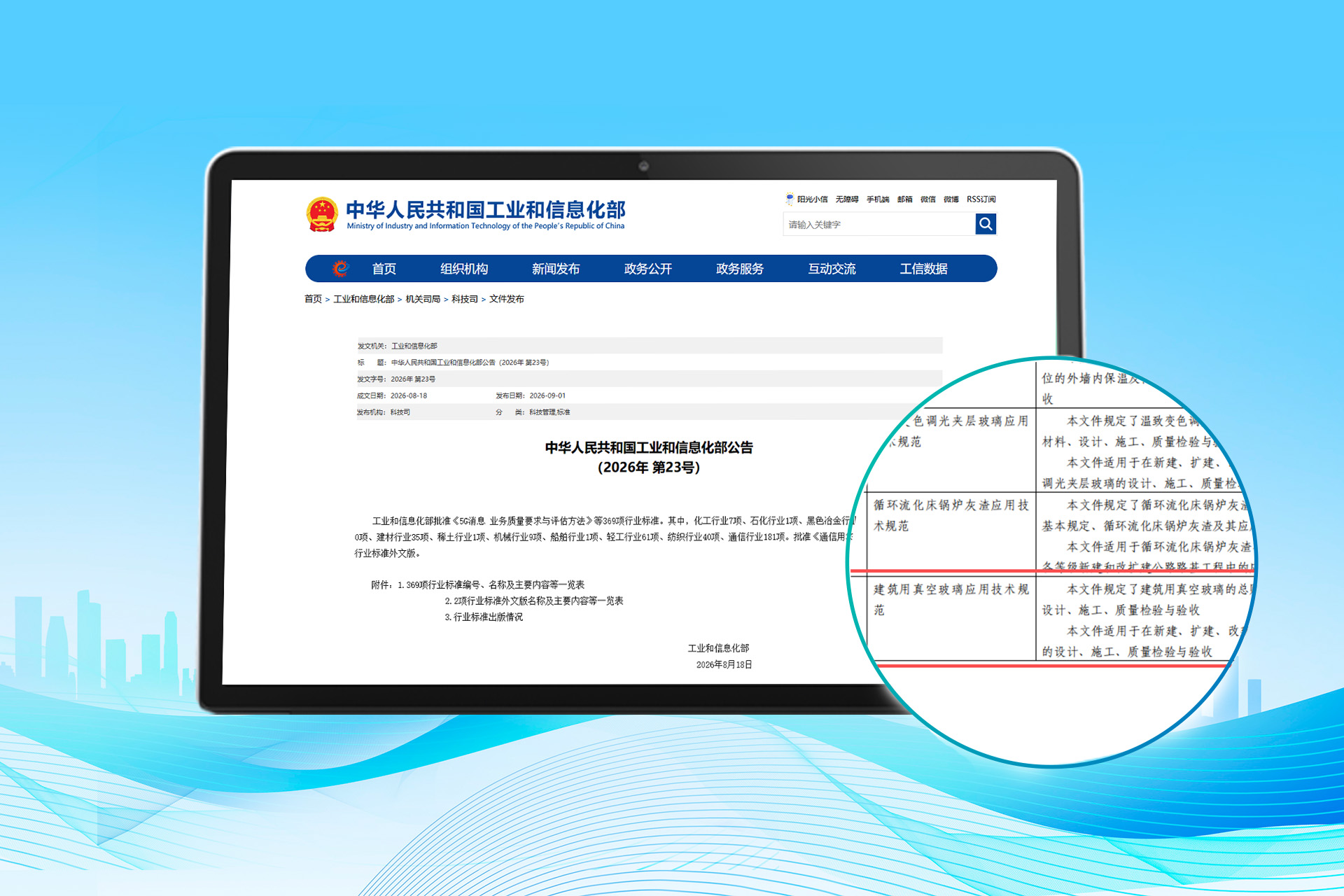The height and width of the screenshot is (896, 1344).
Task: Click 本文件规定了循环流化床锅炉灰渣 description cell
Action: click(1147, 535)
